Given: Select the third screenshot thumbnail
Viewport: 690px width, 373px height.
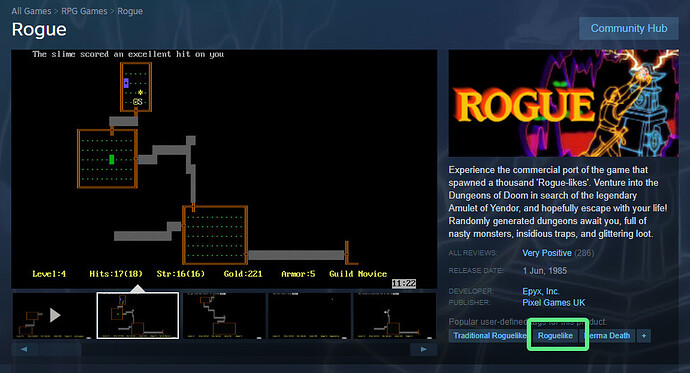Looking at the screenshot, I should 224,315.
